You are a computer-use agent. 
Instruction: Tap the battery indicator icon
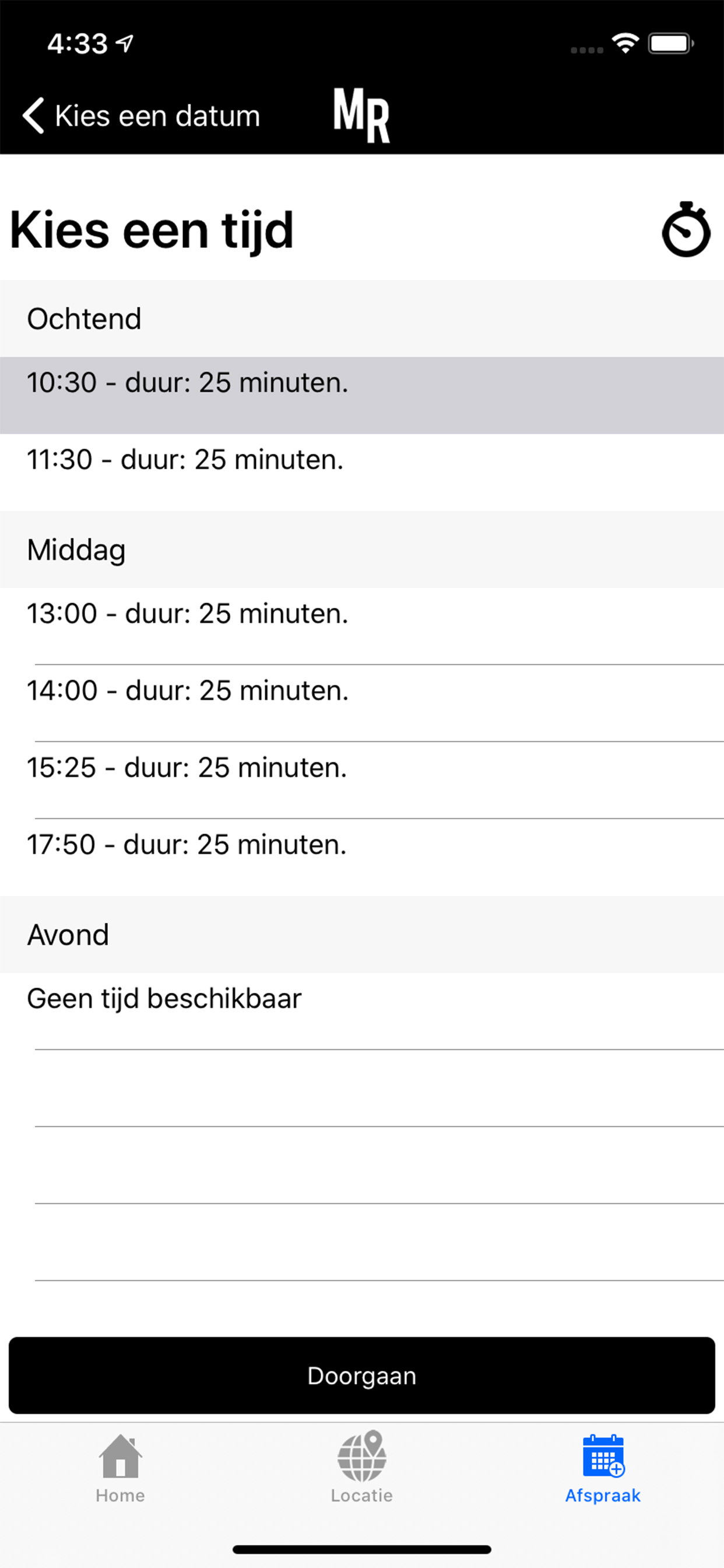coord(670,43)
